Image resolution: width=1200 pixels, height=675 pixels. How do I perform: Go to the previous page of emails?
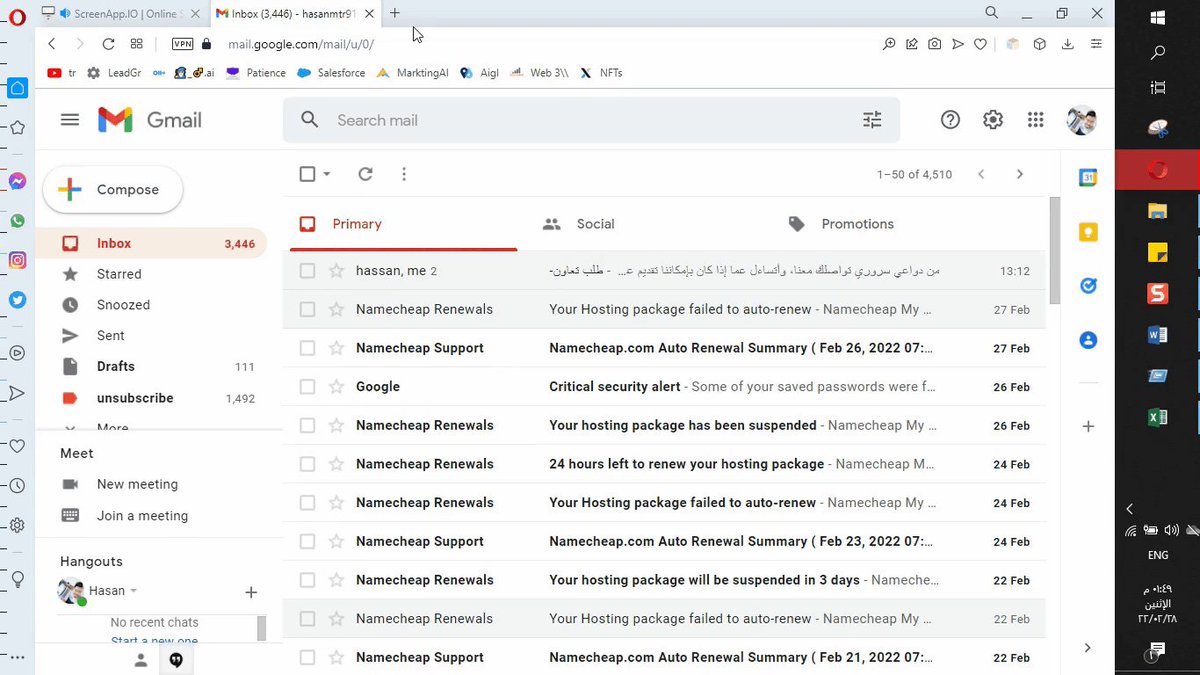tap(981, 174)
